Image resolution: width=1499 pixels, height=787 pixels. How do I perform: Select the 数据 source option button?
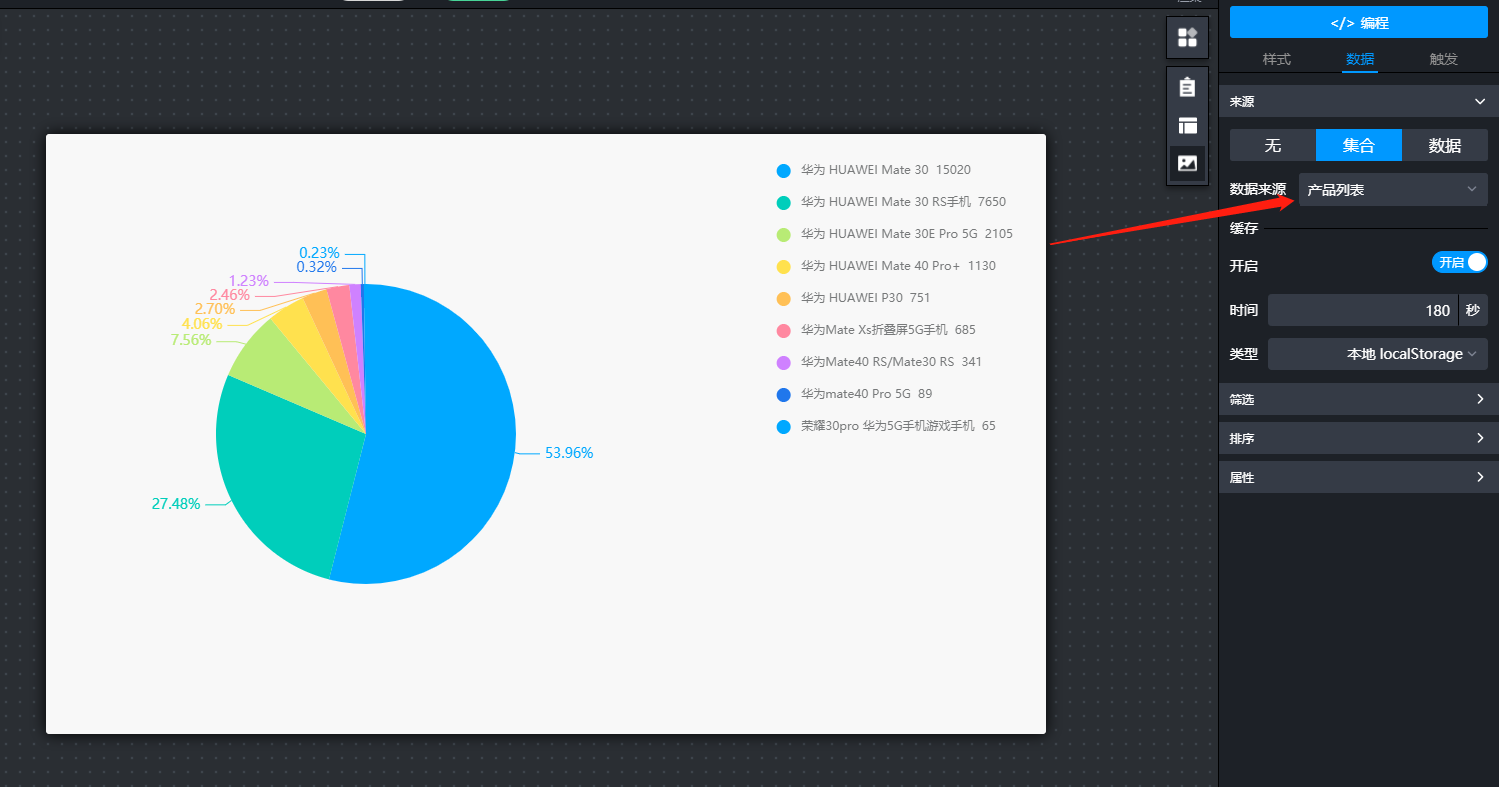tap(1444, 146)
